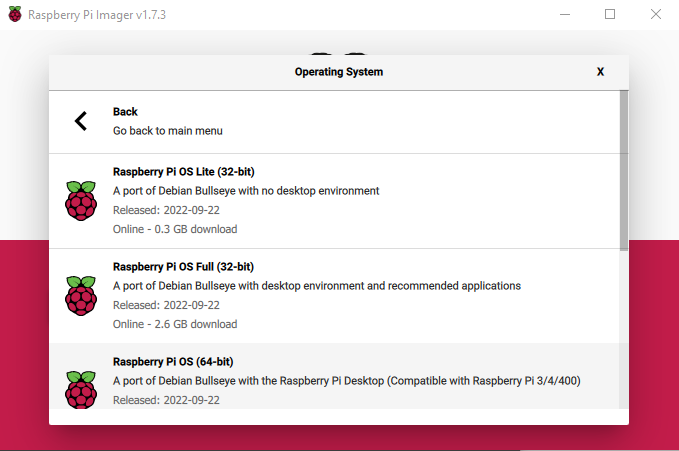Click the 'Raspberry Pi Imager v1.7.3' window title
This screenshot has height=451, width=679.
coord(97,15)
